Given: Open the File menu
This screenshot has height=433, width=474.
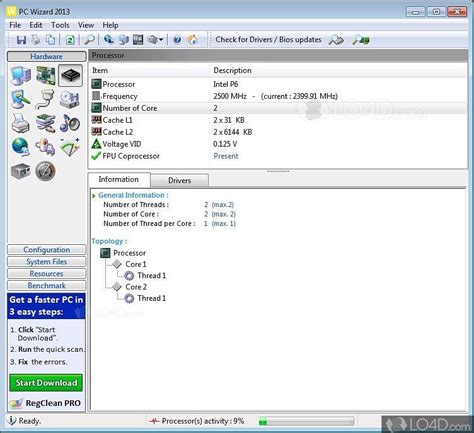Looking at the screenshot, I should pyautogui.click(x=15, y=25).
